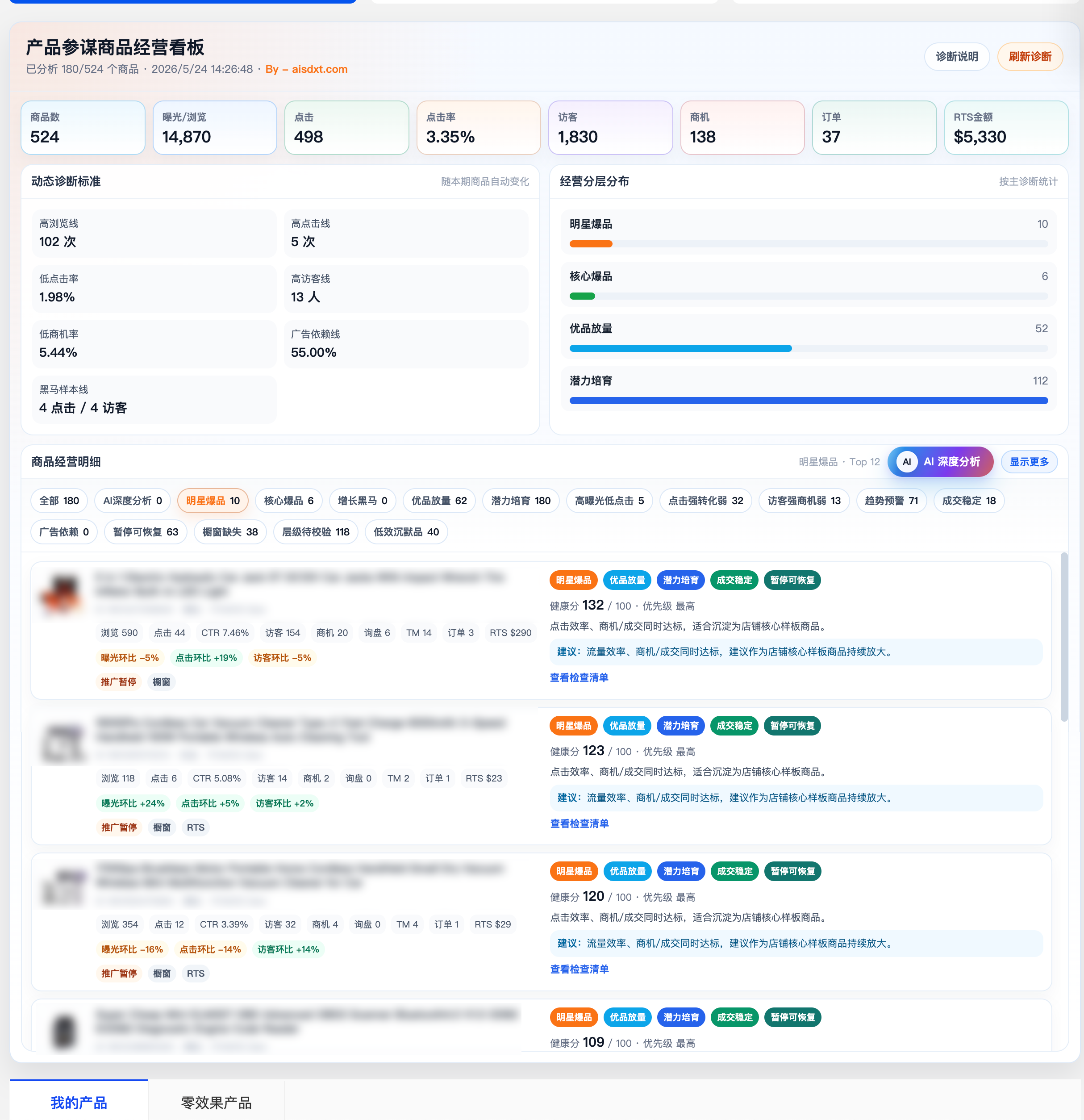Click 显示更多 to show more
The height and width of the screenshot is (1120, 1084).
point(1029,462)
